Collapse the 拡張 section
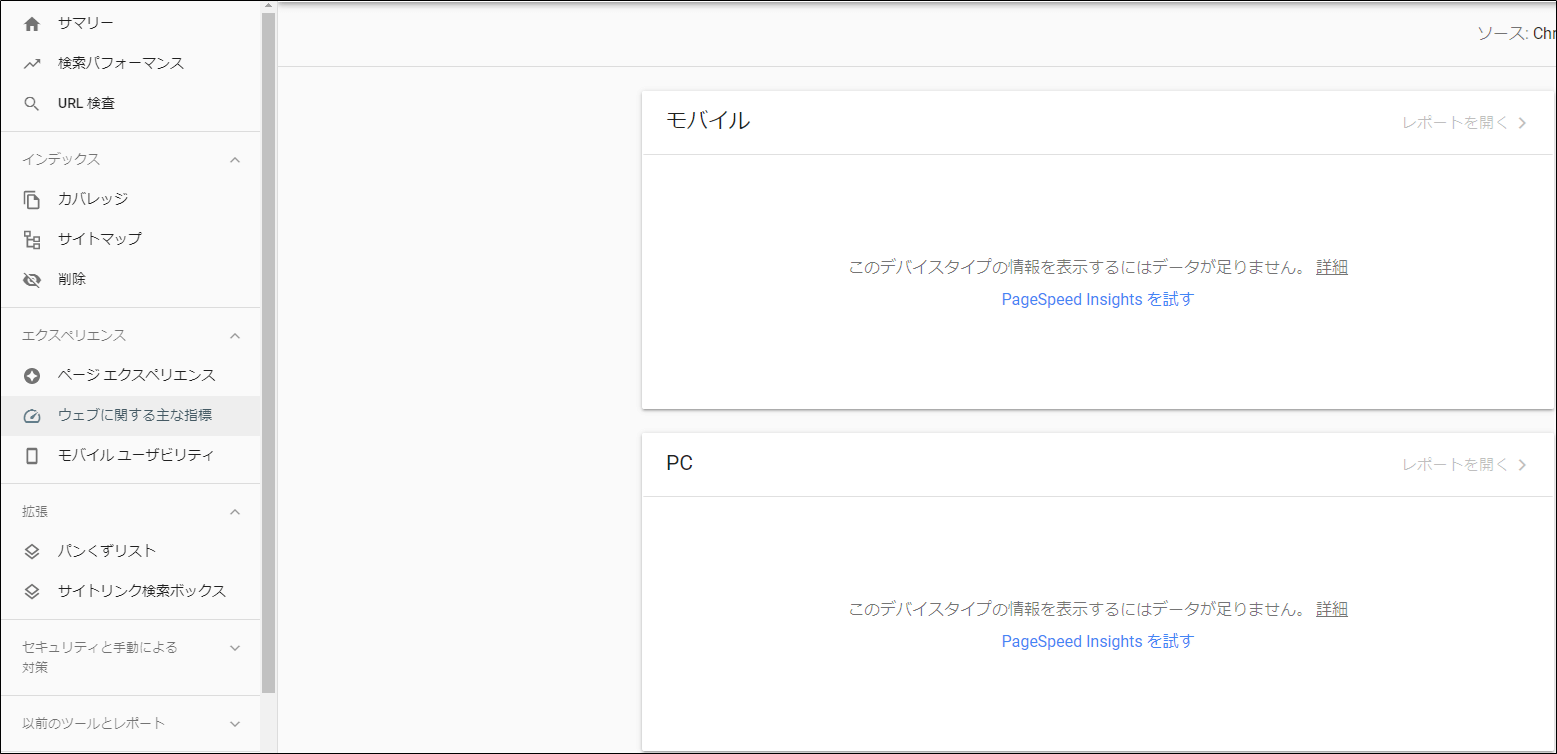Viewport: 1557px width, 754px height. (x=235, y=511)
